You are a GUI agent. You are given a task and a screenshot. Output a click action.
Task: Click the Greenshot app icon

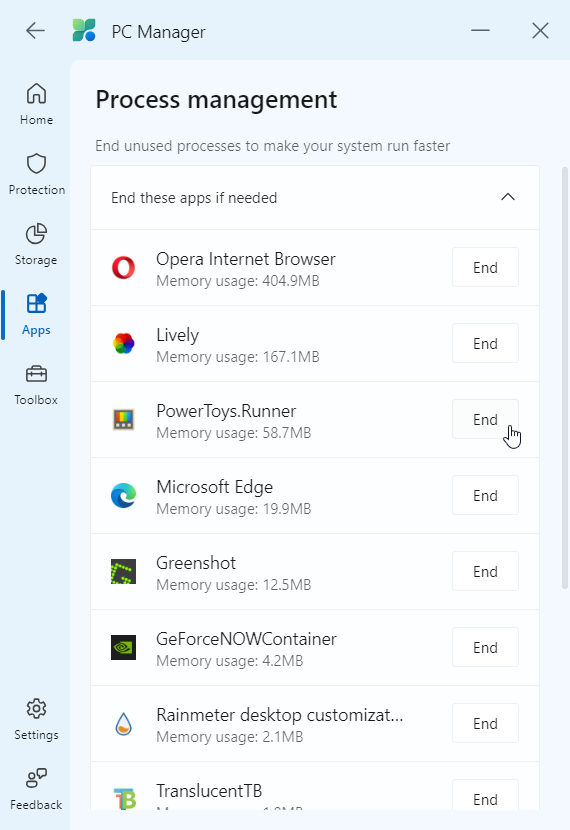coord(123,572)
